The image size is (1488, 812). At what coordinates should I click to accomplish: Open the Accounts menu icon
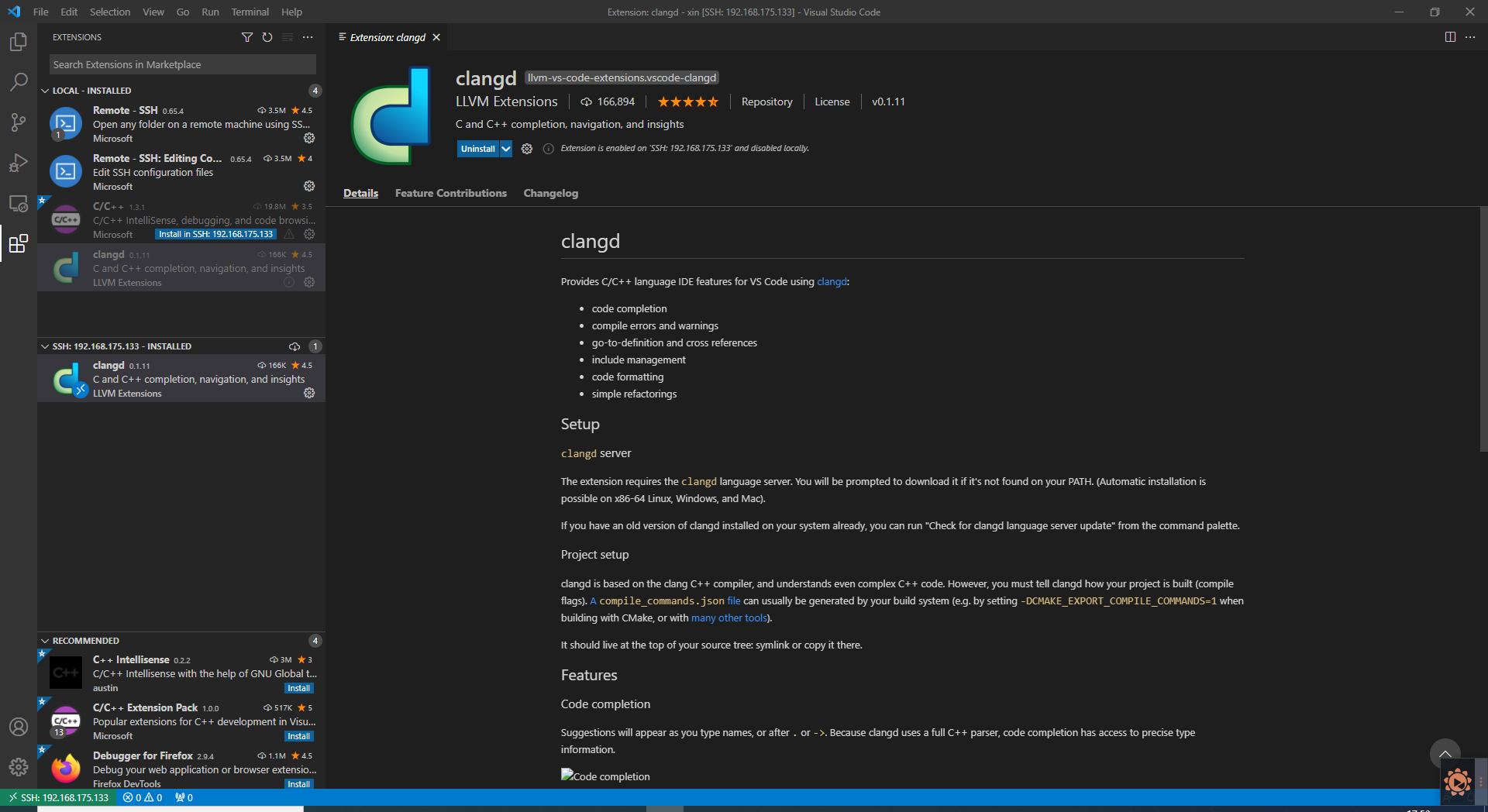19,727
